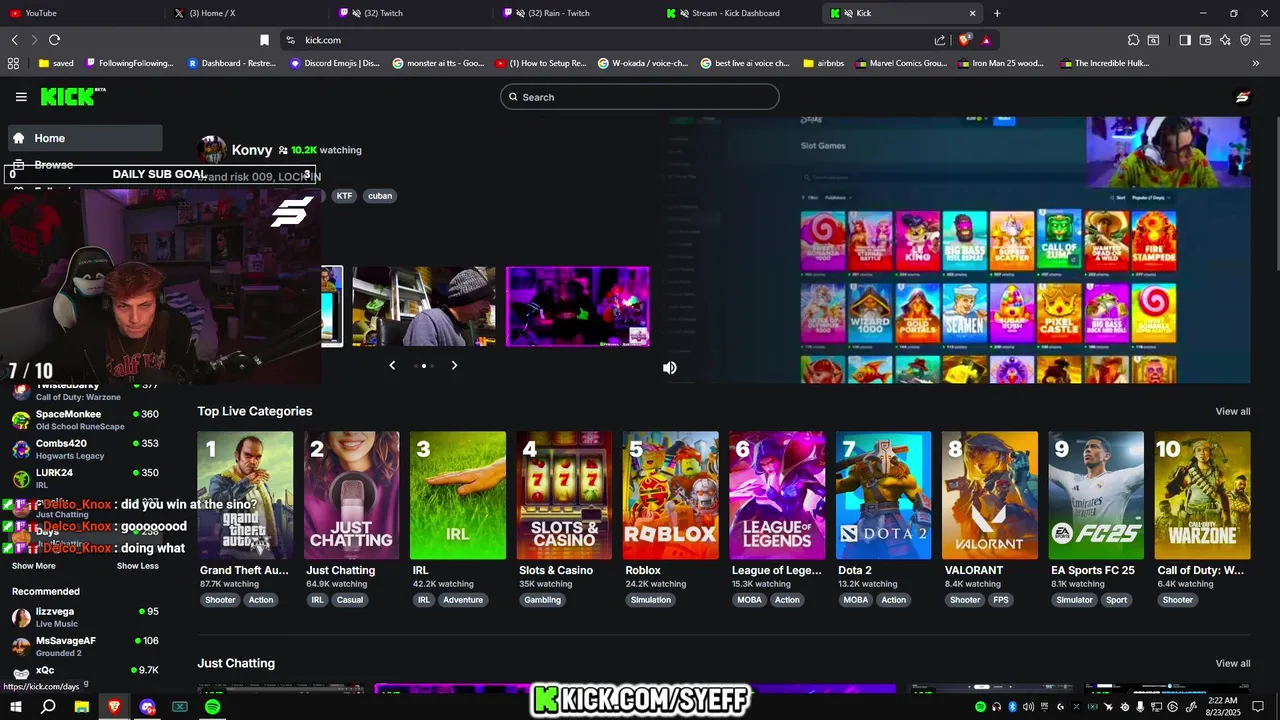Screen dimensions: 1280x720
Task: Click the Gambling tag under Slots & Casino
Action: coord(543,600)
